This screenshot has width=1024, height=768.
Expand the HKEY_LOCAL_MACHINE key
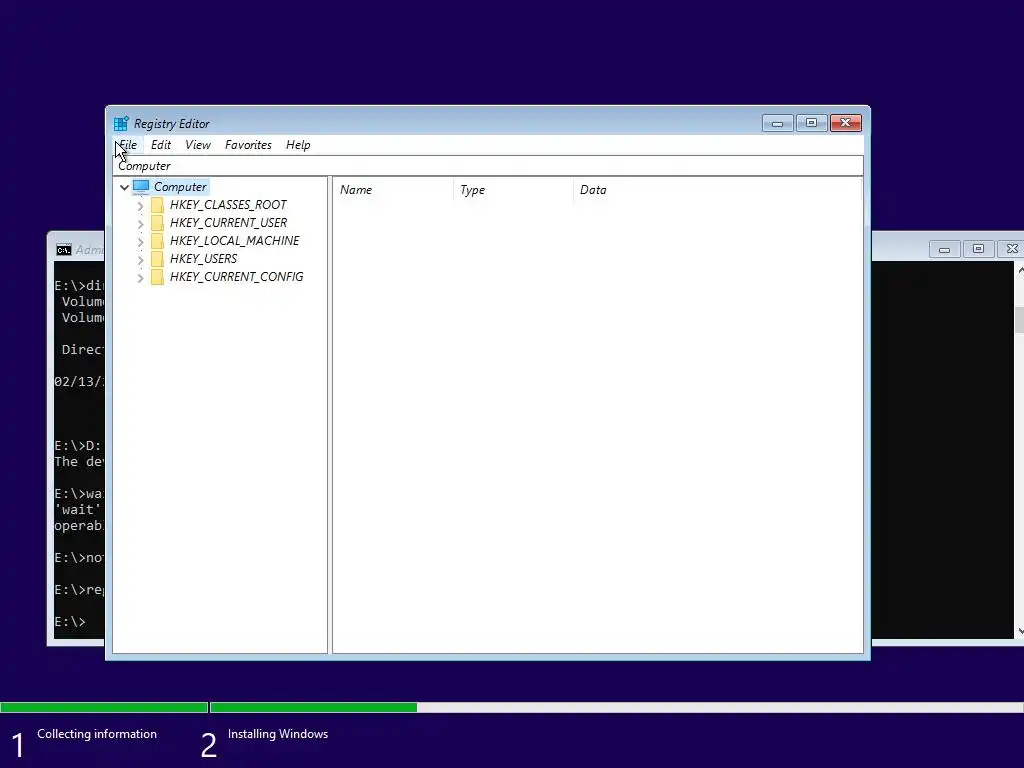point(140,242)
